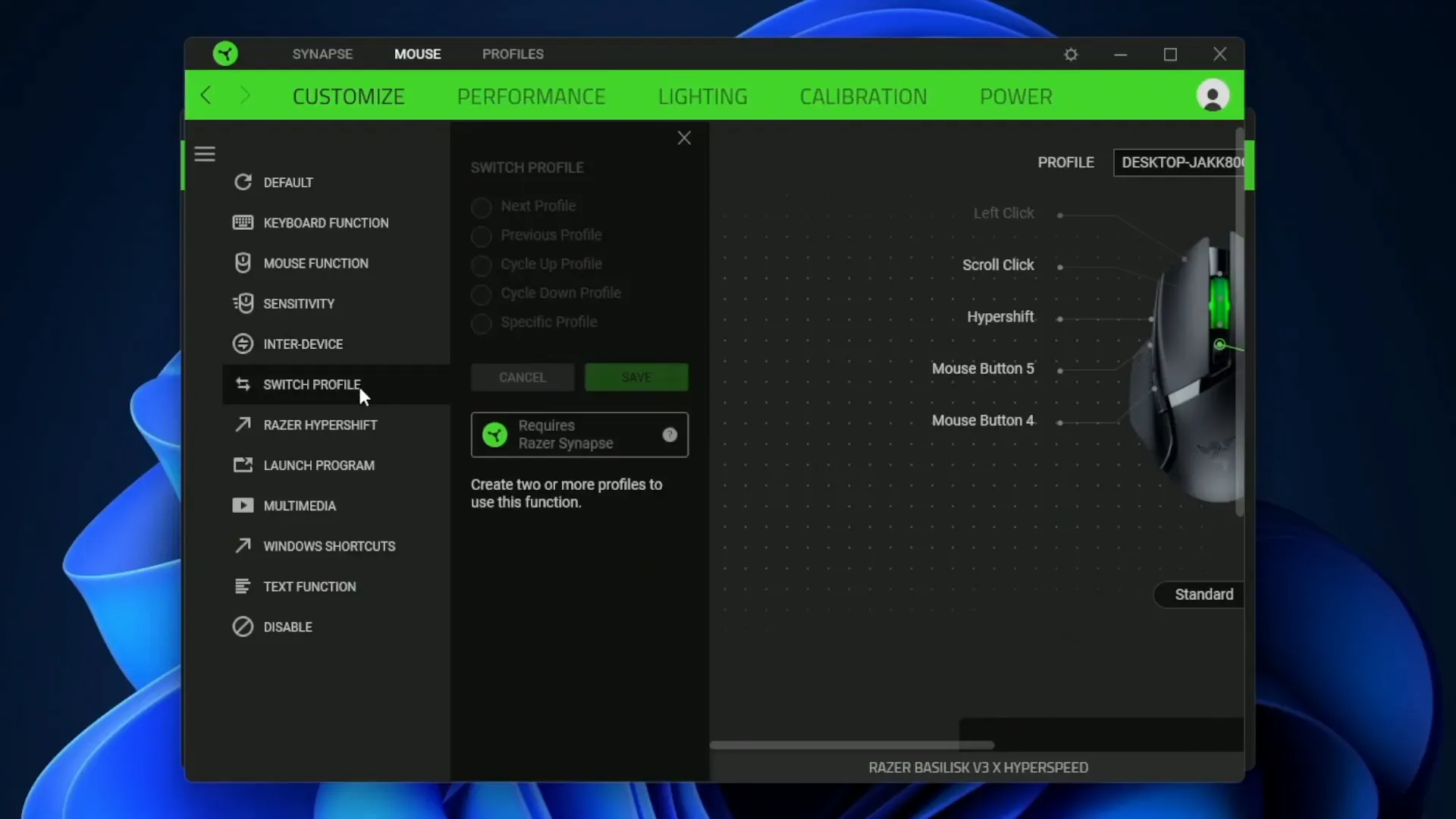This screenshot has width=1456, height=819.
Task: Select the Next Profile radio button
Action: pos(482,206)
